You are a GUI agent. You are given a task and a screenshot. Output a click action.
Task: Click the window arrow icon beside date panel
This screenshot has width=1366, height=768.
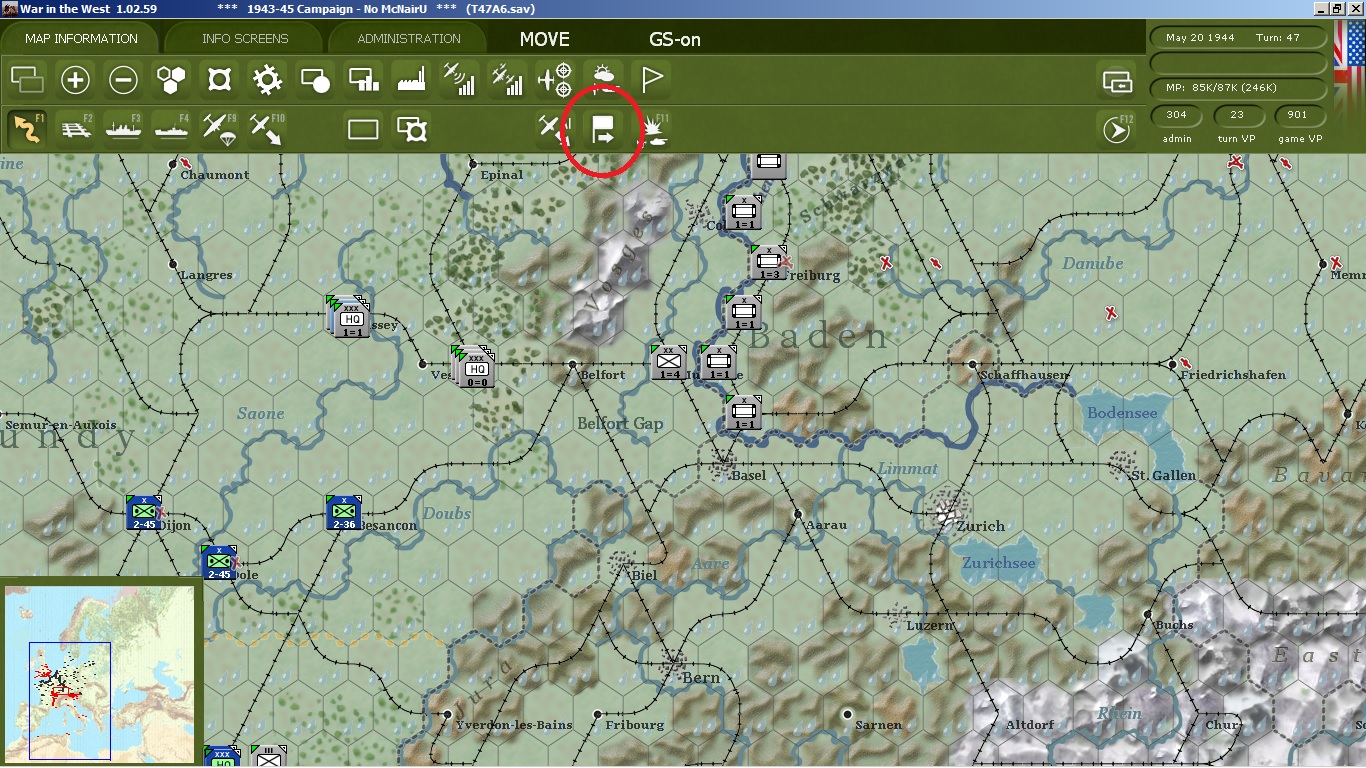click(1116, 80)
